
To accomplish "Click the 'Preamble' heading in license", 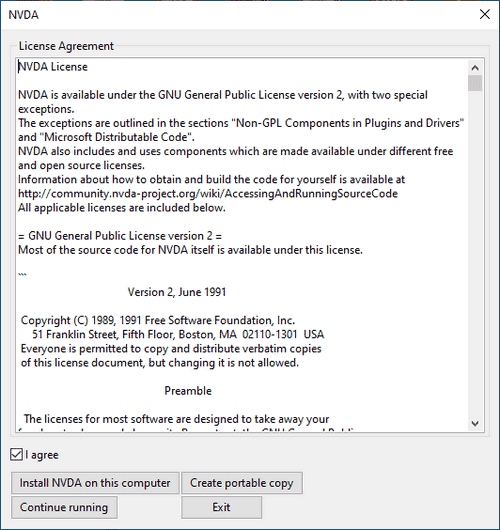I will [x=188, y=391].
